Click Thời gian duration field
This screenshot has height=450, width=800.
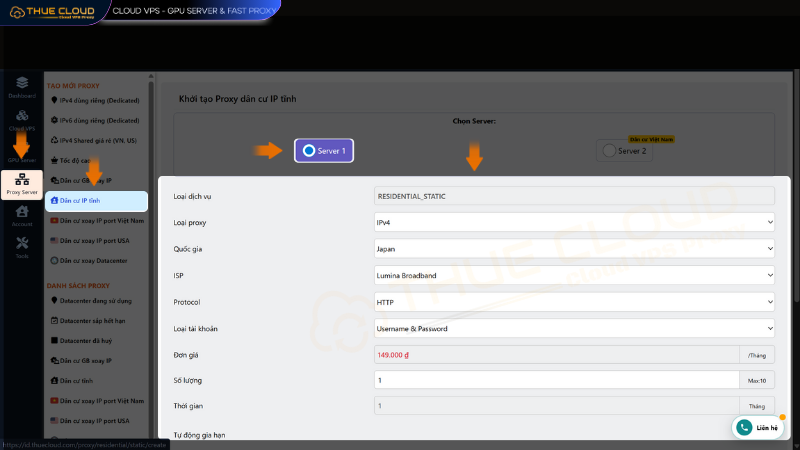[x=556, y=406]
